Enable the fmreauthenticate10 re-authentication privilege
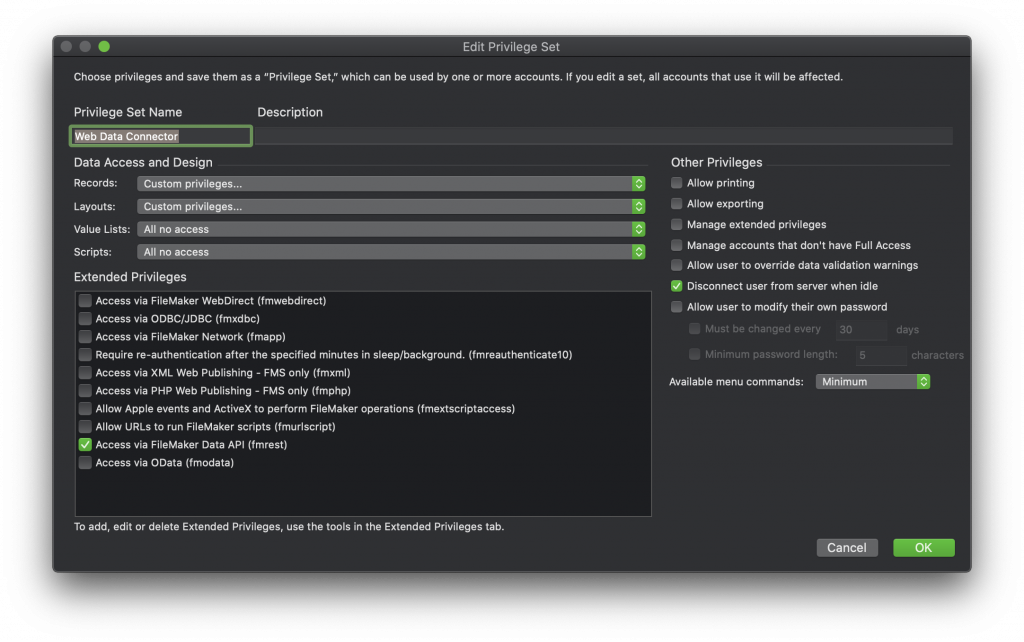 coord(85,353)
